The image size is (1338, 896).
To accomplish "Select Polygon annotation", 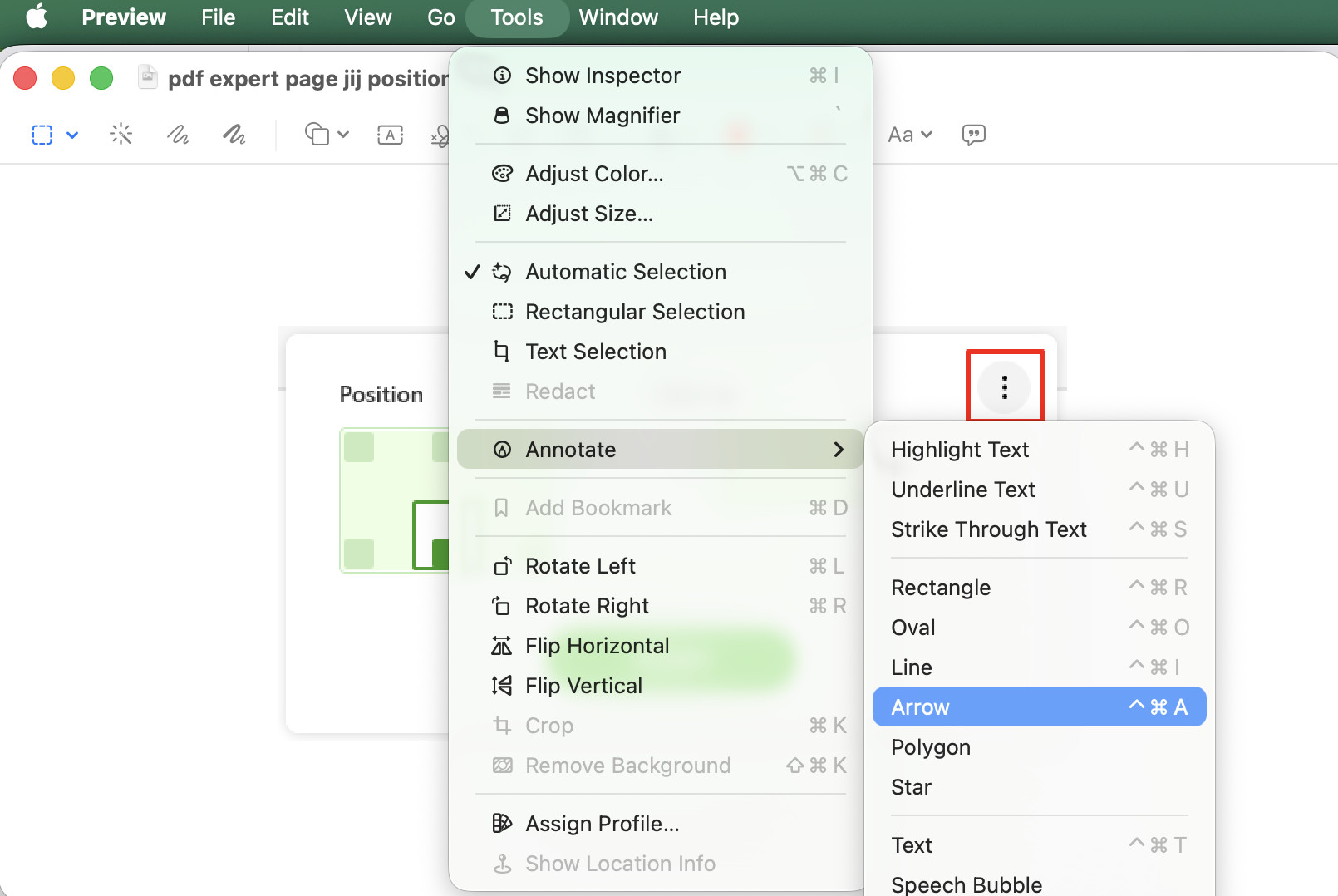I will pyautogui.click(x=1040, y=747).
